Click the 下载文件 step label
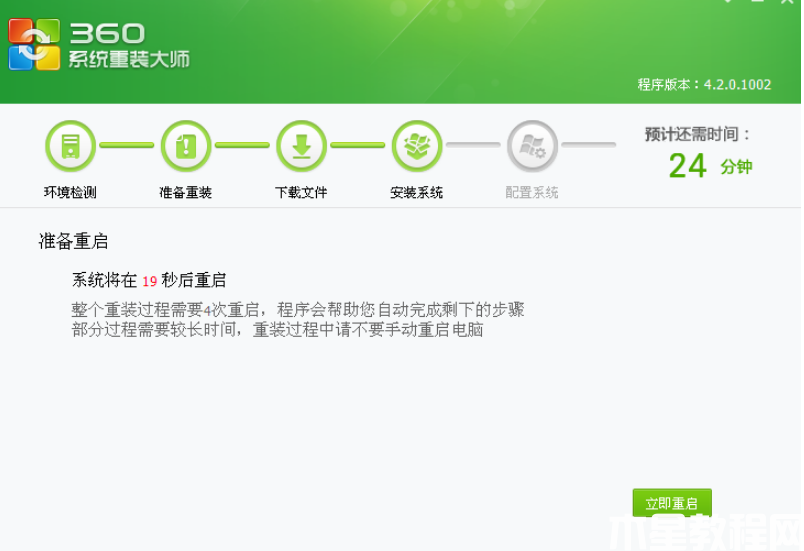 [301, 193]
